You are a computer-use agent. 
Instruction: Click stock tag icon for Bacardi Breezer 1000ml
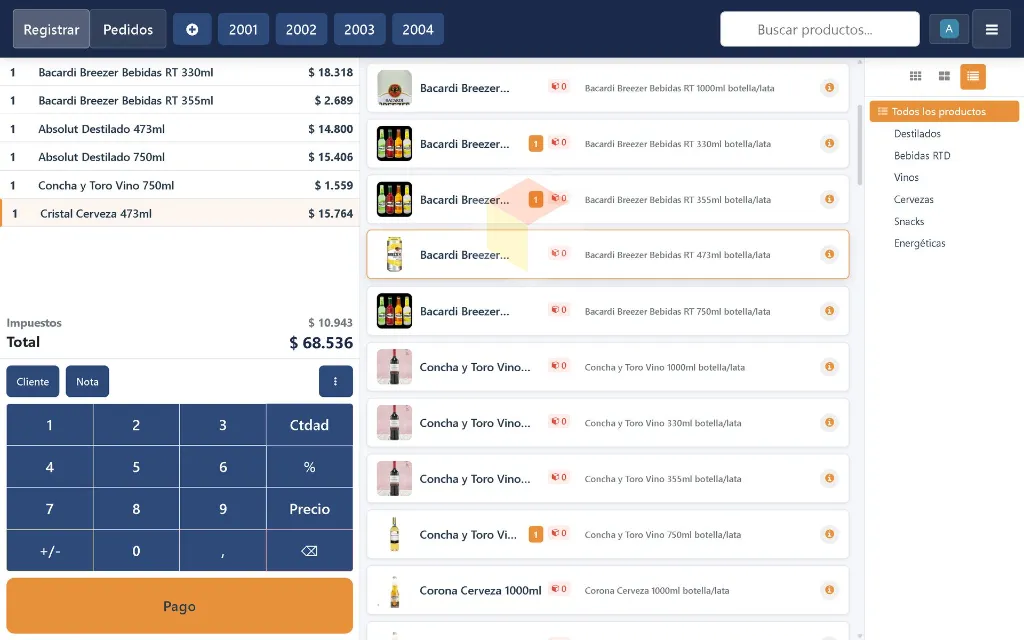click(559, 86)
